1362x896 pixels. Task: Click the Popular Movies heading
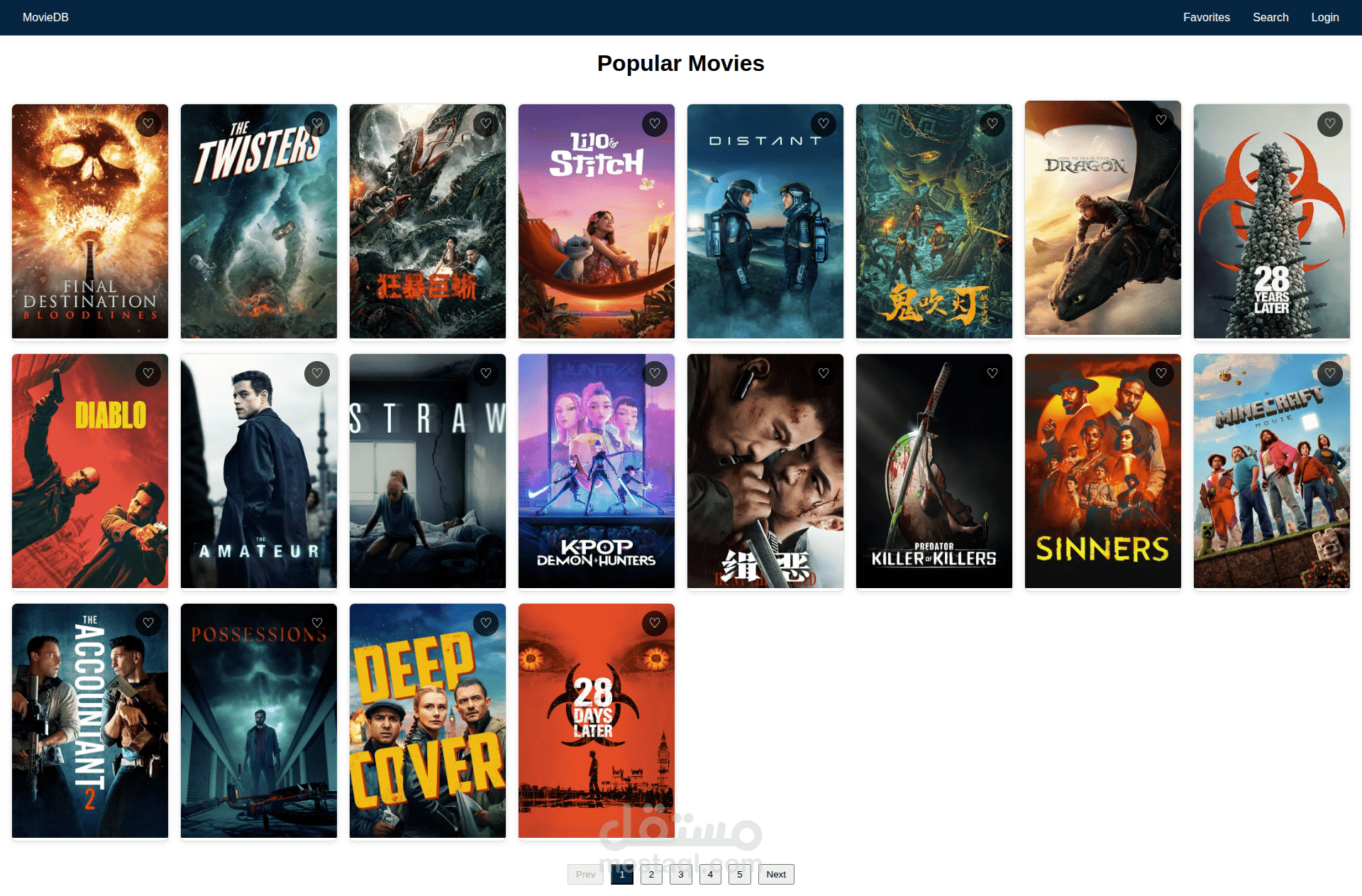coord(681,63)
